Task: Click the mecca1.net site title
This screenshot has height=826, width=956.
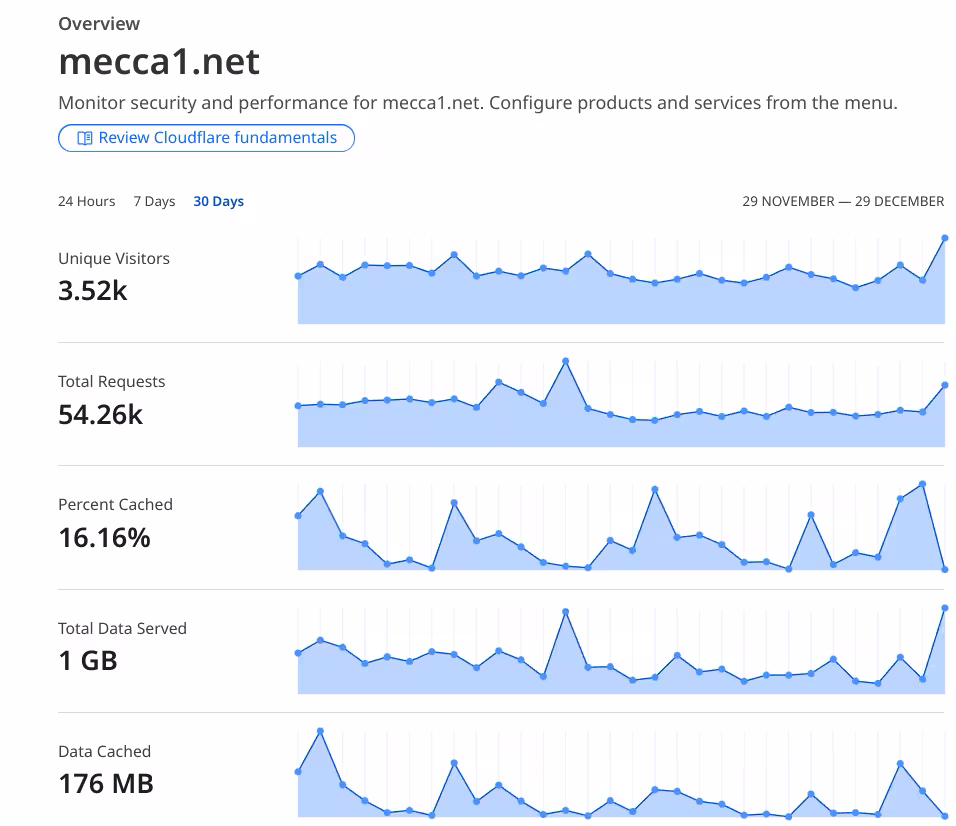Action: pos(159,62)
